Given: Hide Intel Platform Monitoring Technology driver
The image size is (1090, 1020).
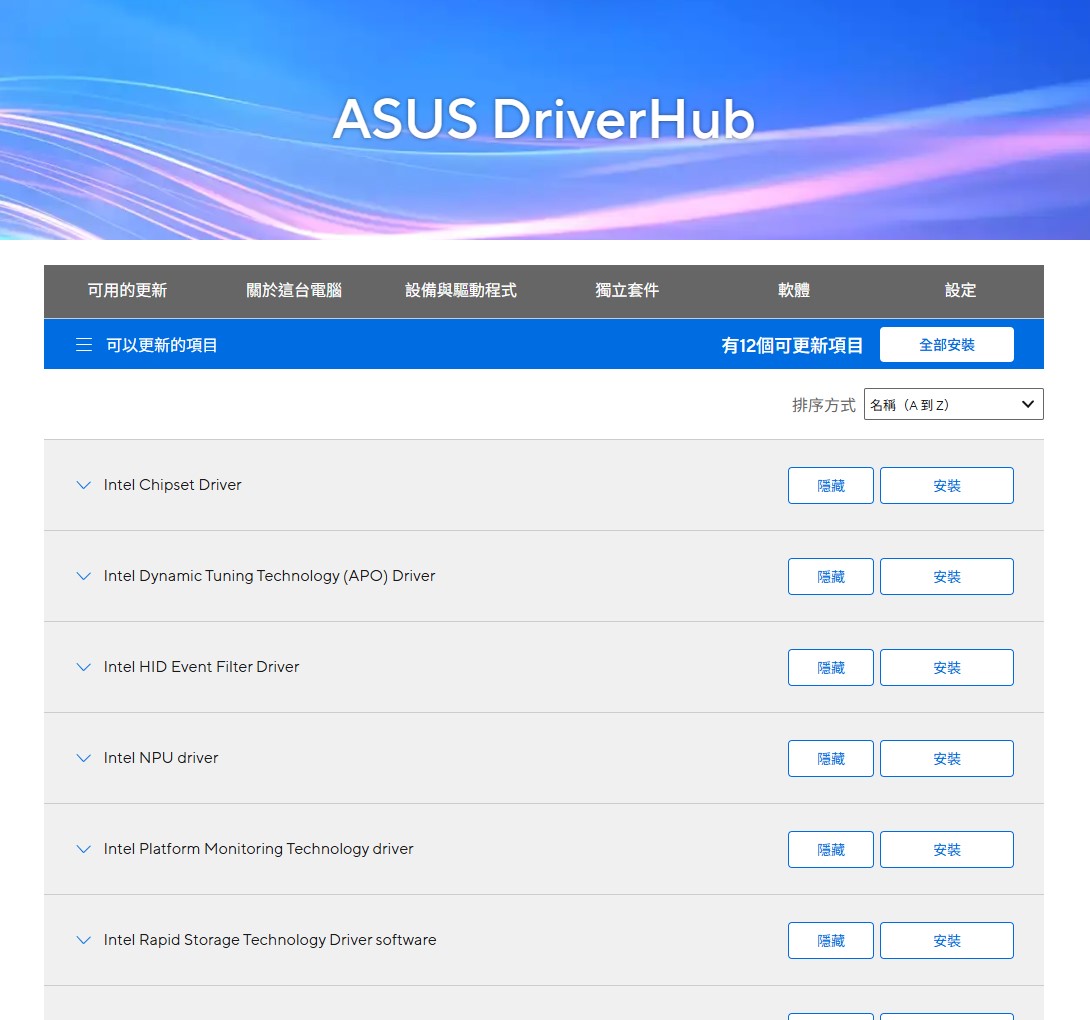Looking at the screenshot, I should point(831,850).
